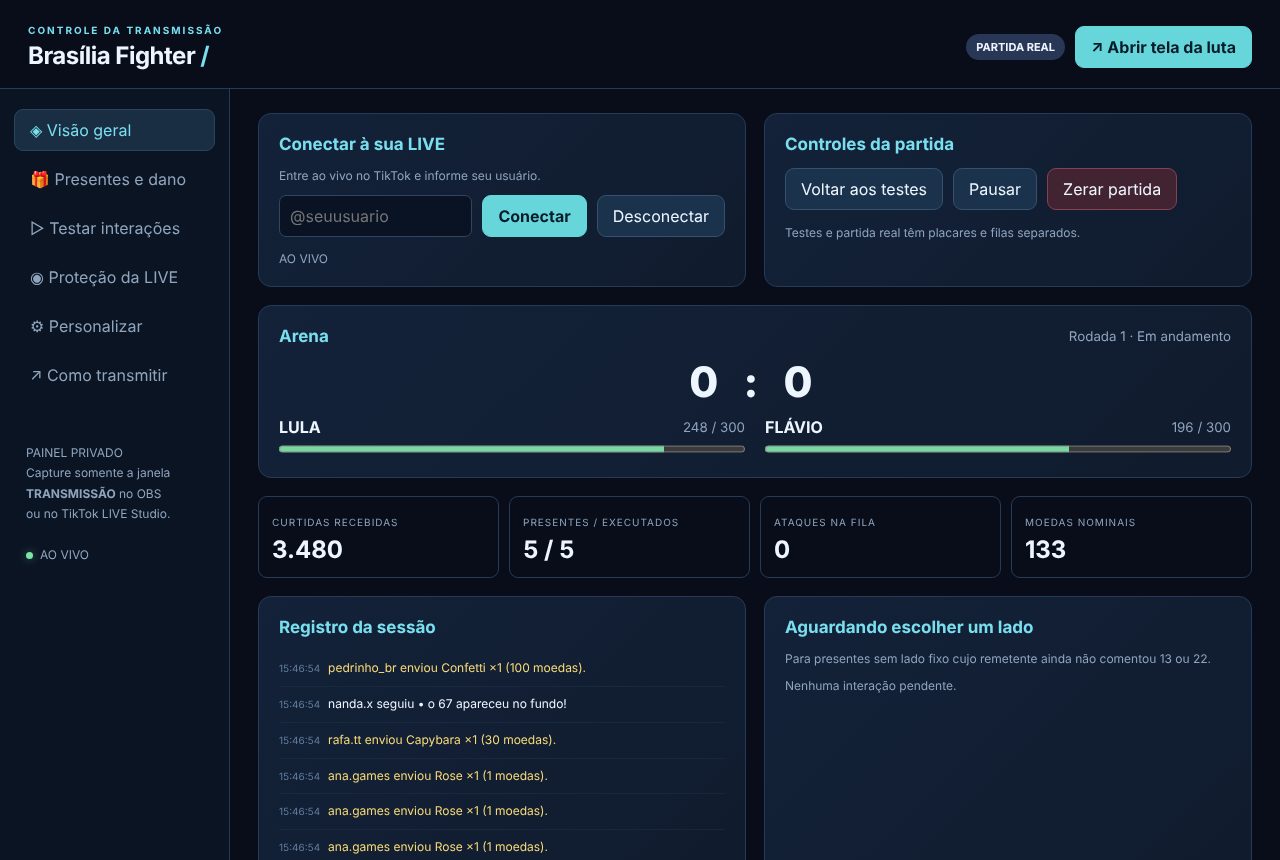Connect to the TikTok LIVE with Conectar
Viewport: 1280px width, 860px height.
pos(534,216)
